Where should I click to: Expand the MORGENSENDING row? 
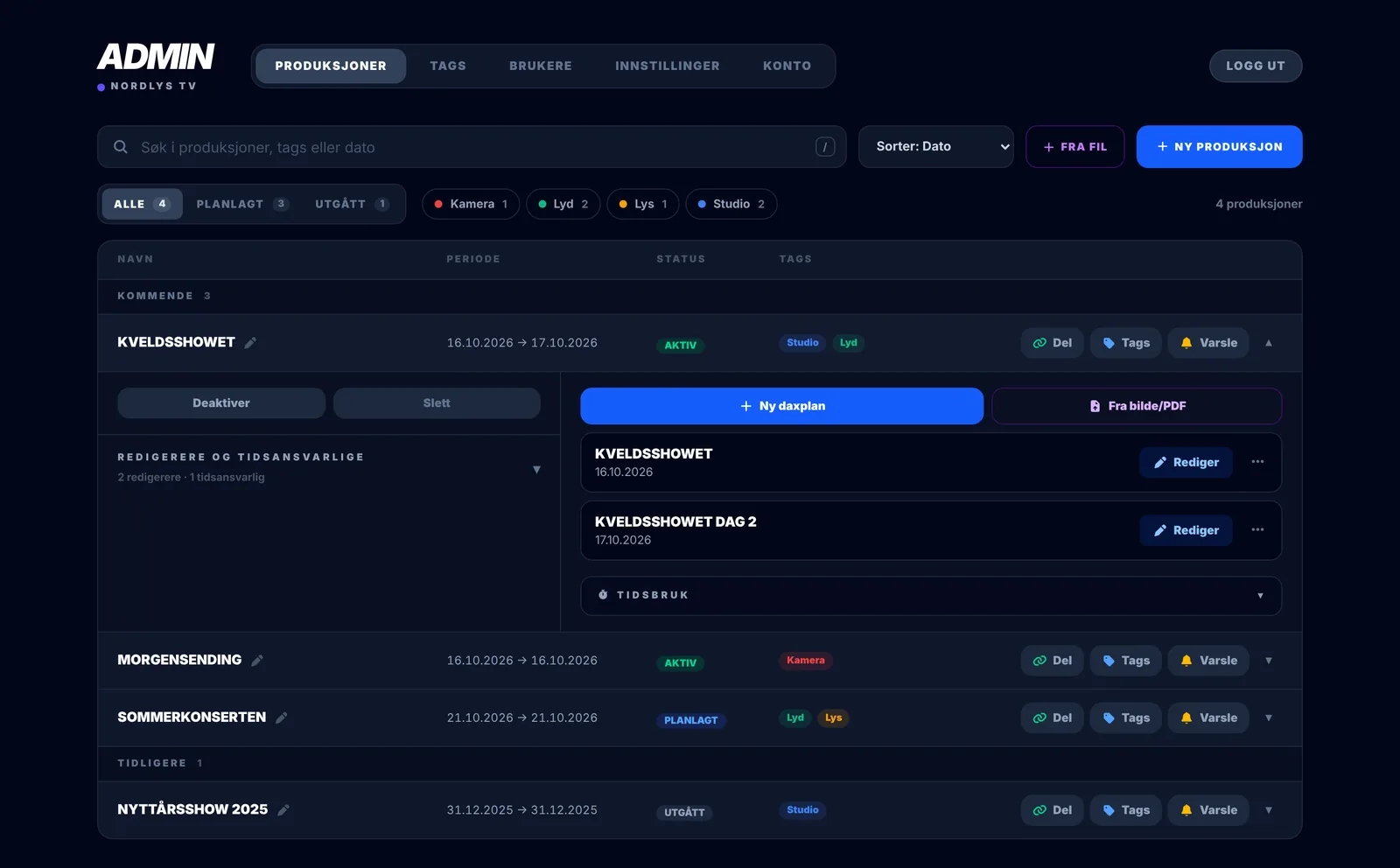[1269, 661]
